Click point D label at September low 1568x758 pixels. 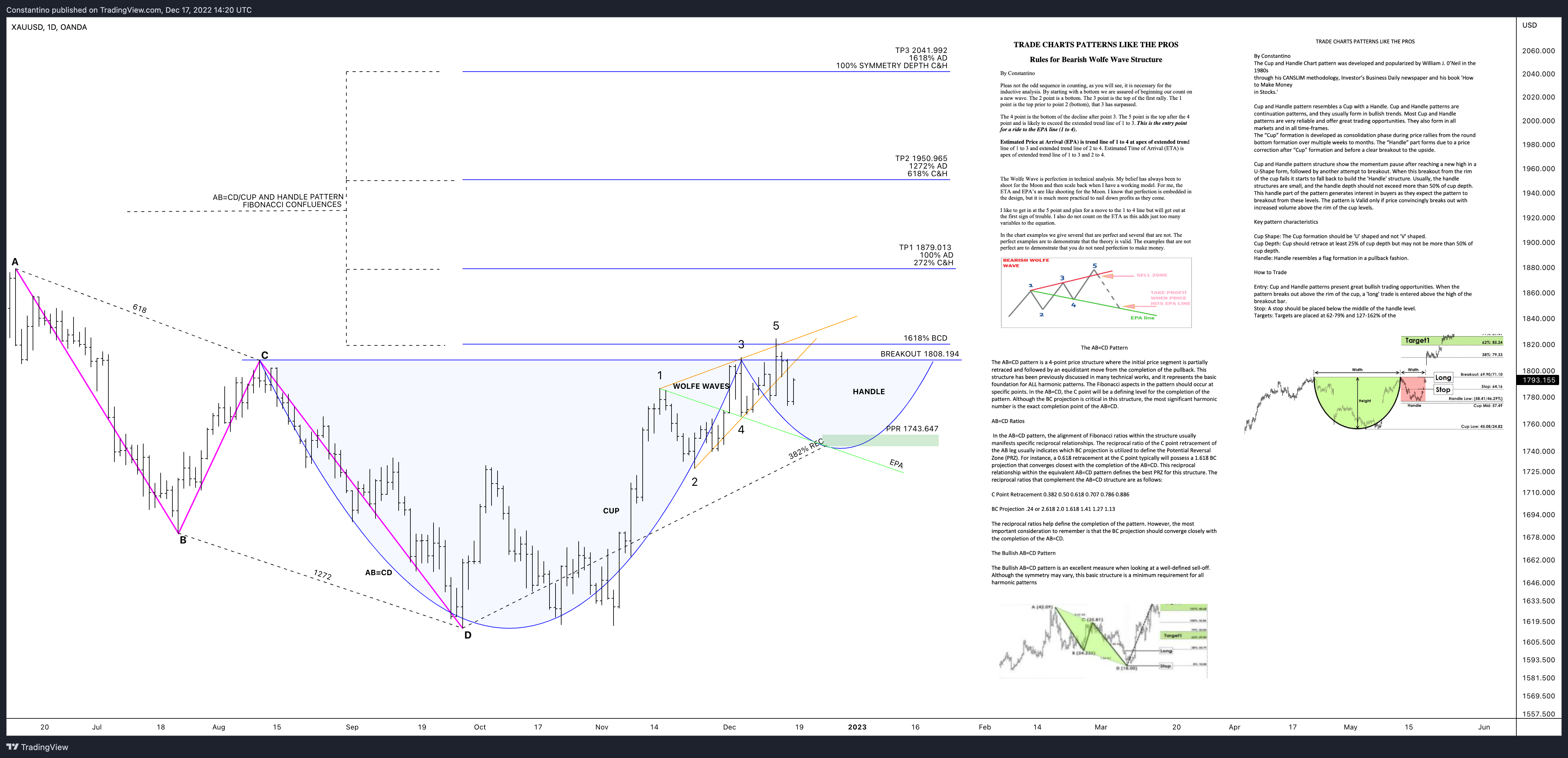pos(467,635)
